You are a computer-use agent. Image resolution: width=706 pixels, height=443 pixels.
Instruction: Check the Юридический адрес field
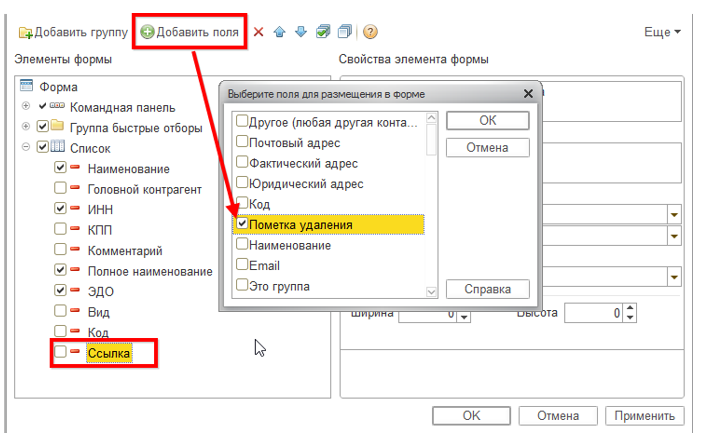pyautogui.click(x=242, y=182)
